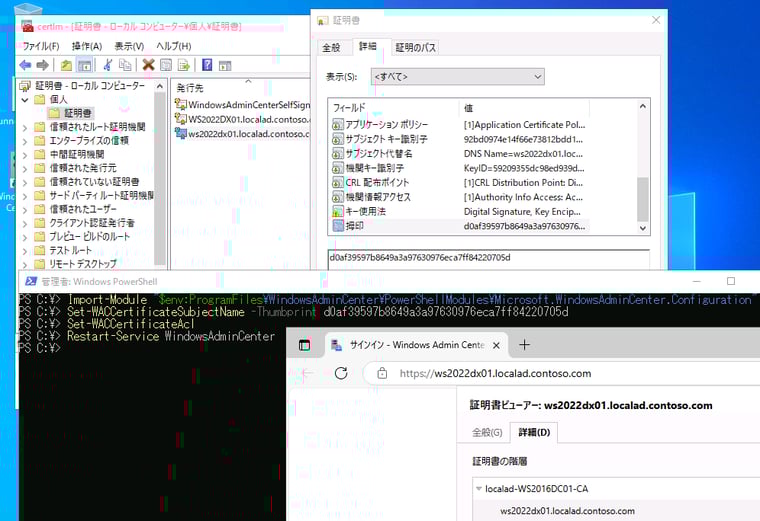Screen dimensions: 760x521
Task: Select キー使用法 field row
Action: [459, 211]
